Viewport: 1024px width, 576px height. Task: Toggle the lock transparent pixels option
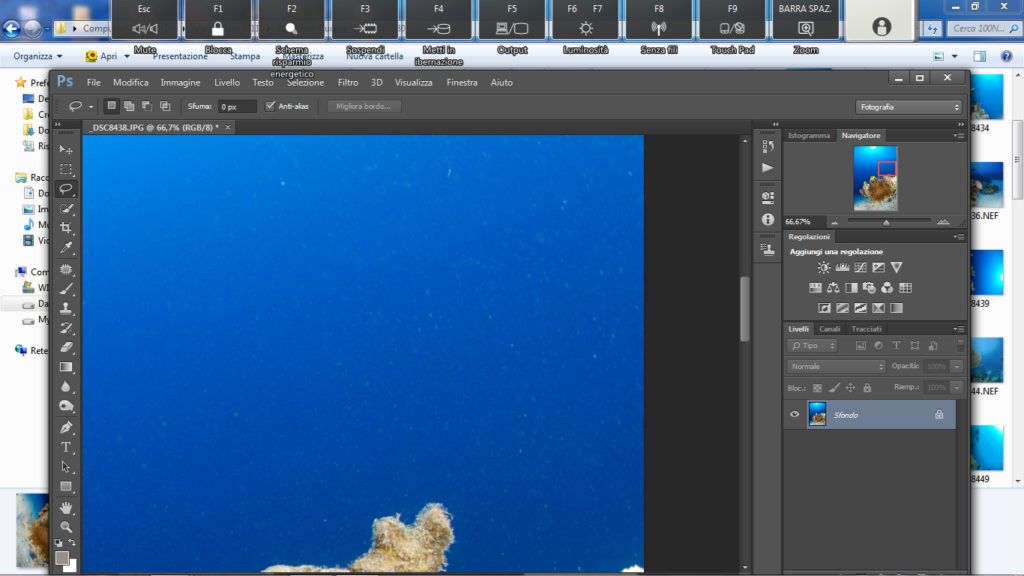point(816,387)
